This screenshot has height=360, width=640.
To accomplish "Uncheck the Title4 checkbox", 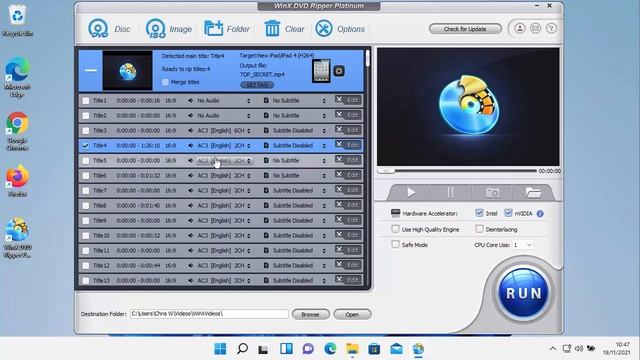I will [x=86, y=146].
